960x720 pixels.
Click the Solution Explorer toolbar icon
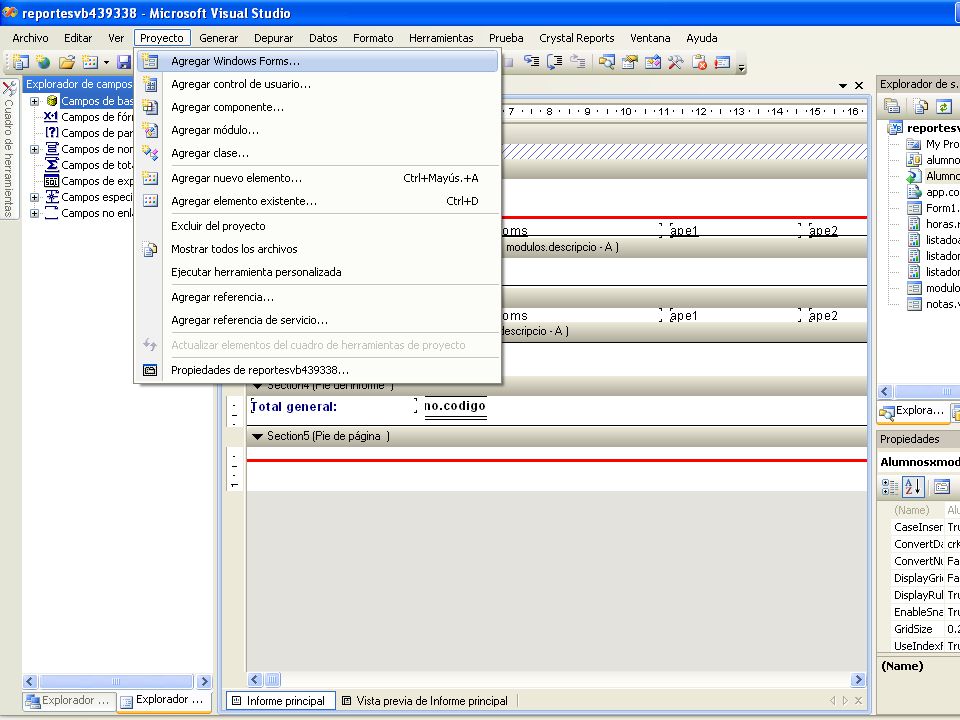607,61
